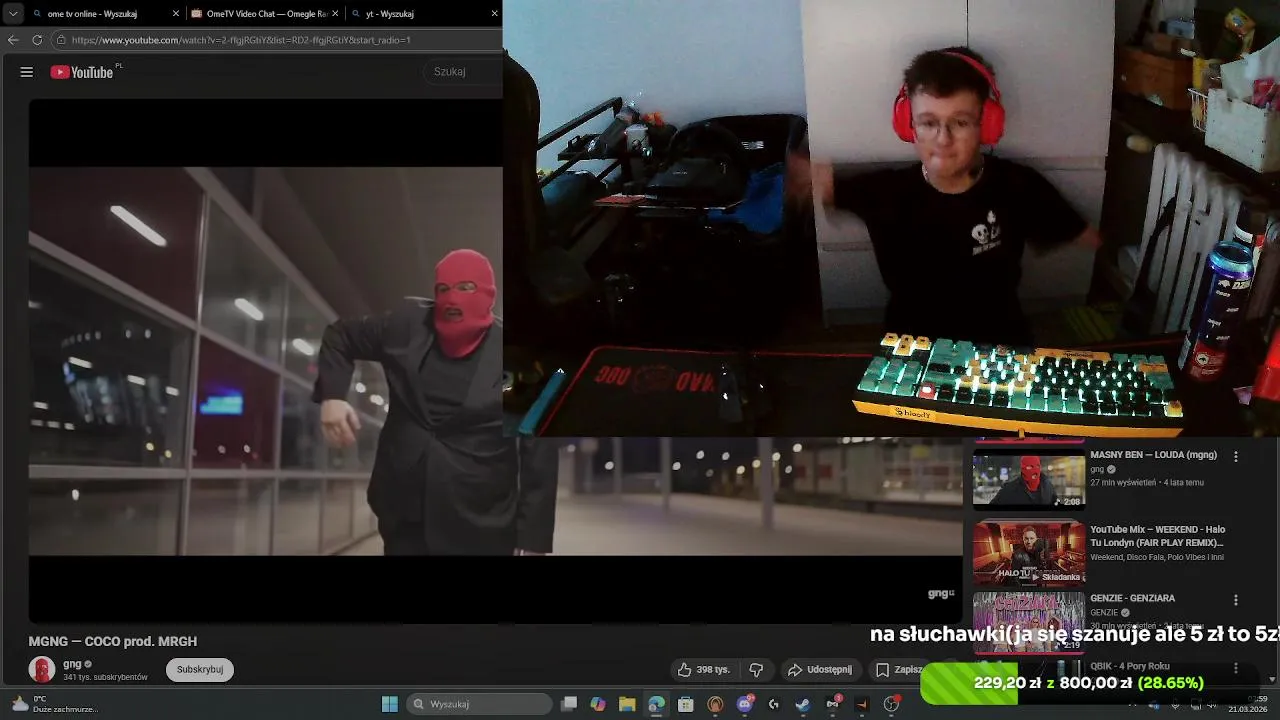Open 'GENZIE - GENZIARA' thumbnail
1280x720 pixels.
pyautogui.click(x=1029, y=621)
